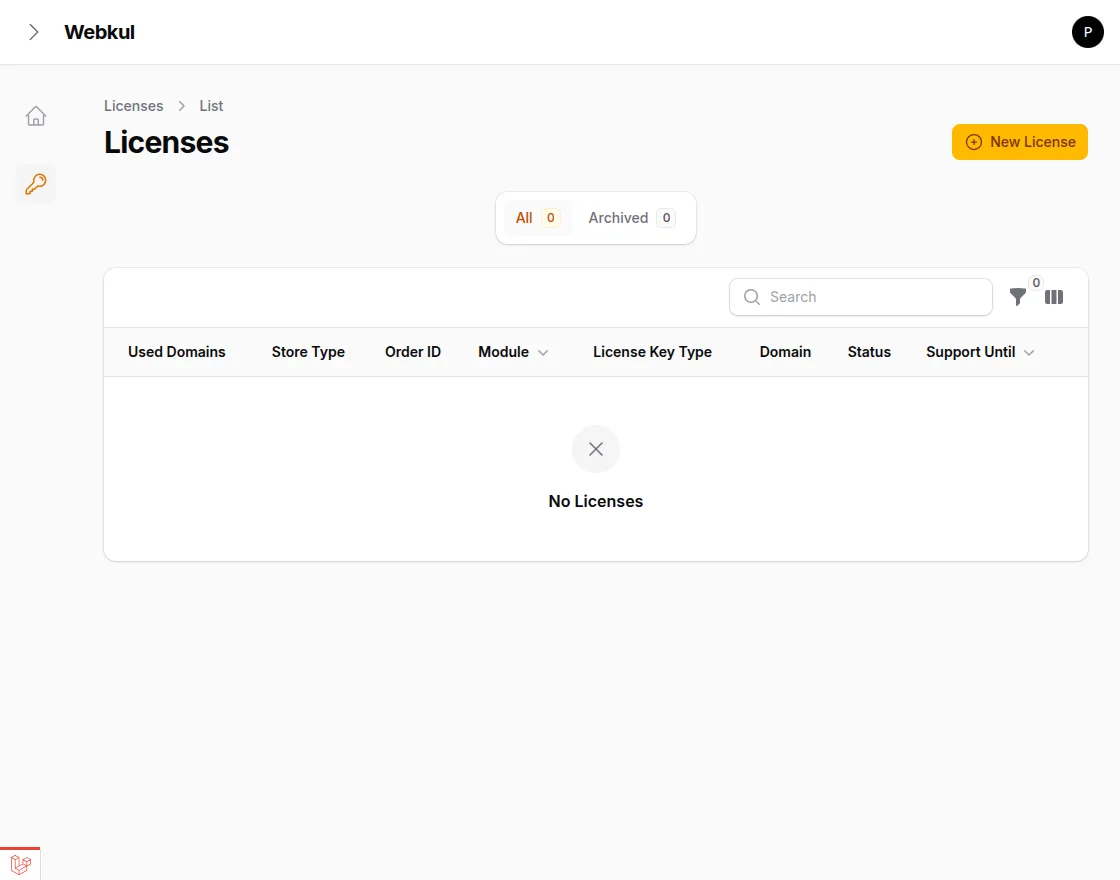Open the Licenses breadcrumb link
Screen dimensions: 1120x880
pyautogui.click(x=133, y=105)
